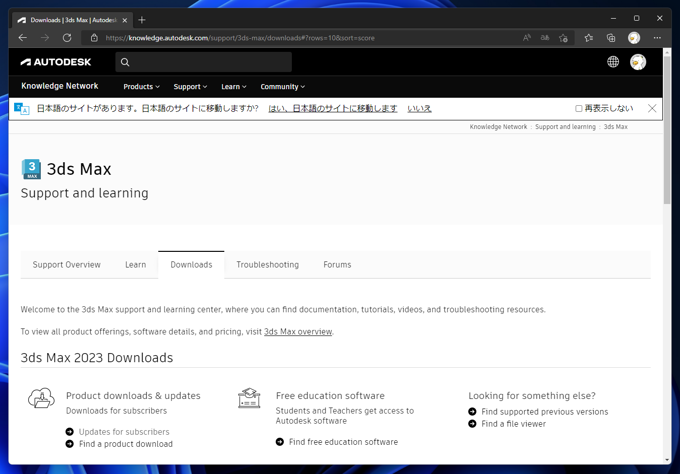
Task: Open the Forums tab
Action: 337,265
